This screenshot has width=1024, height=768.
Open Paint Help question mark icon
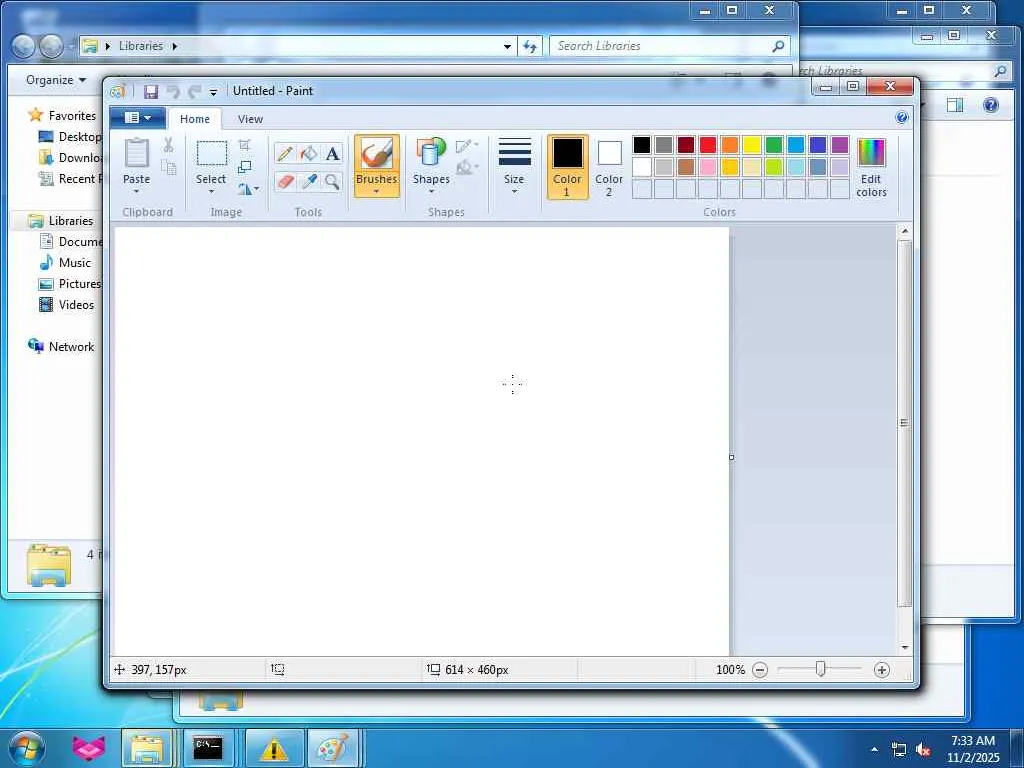click(902, 118)
